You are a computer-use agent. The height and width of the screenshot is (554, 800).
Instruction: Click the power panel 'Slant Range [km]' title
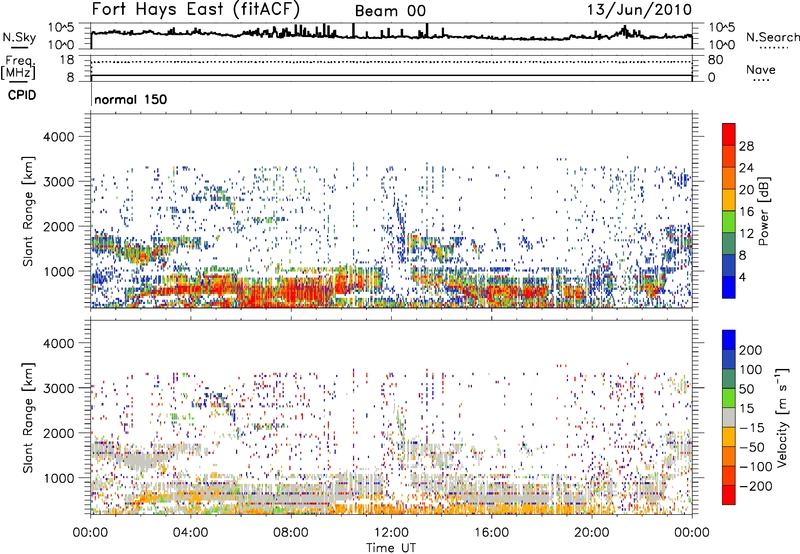[x=28, y=211]
